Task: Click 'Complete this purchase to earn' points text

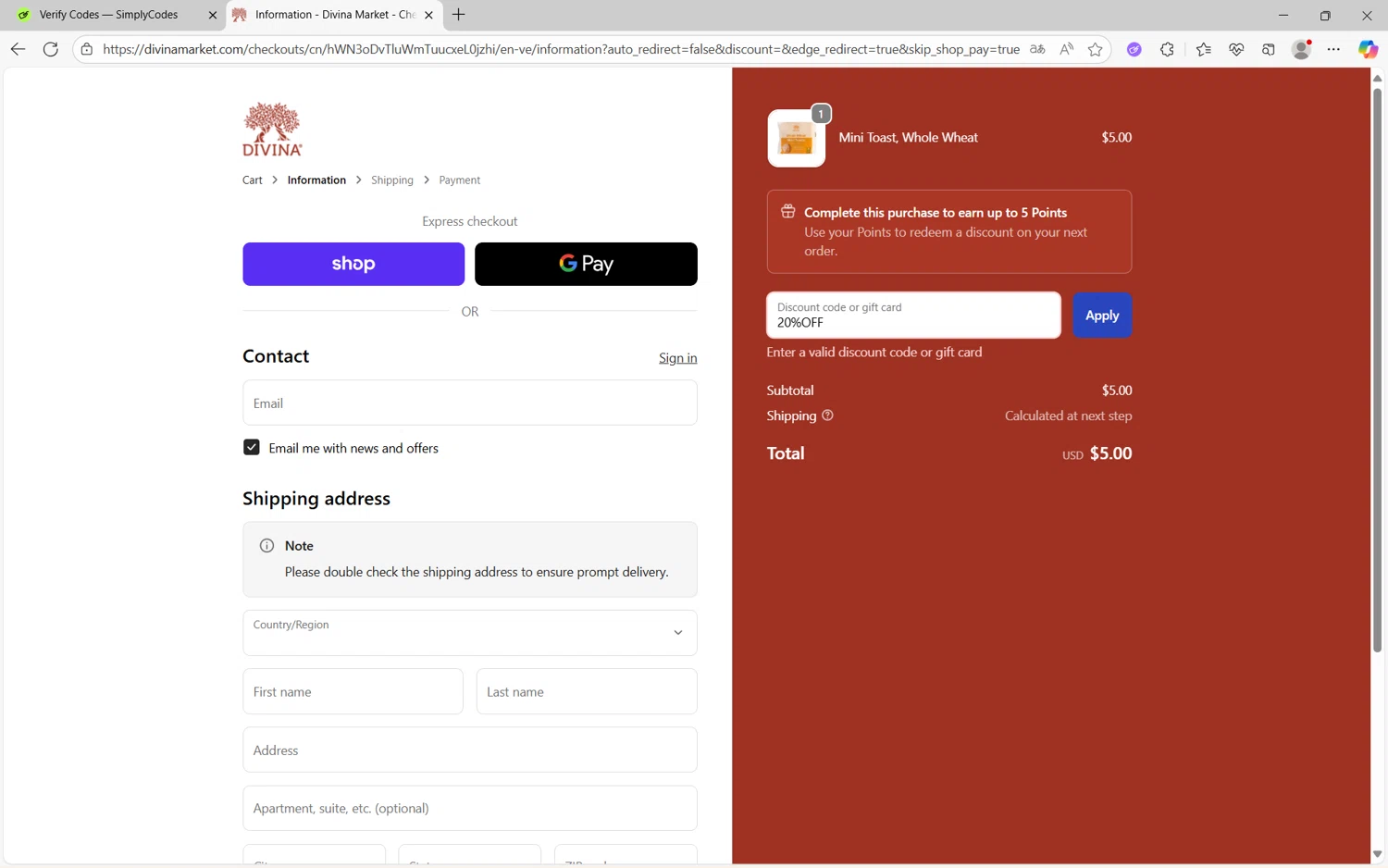Action: pos(936,212)
